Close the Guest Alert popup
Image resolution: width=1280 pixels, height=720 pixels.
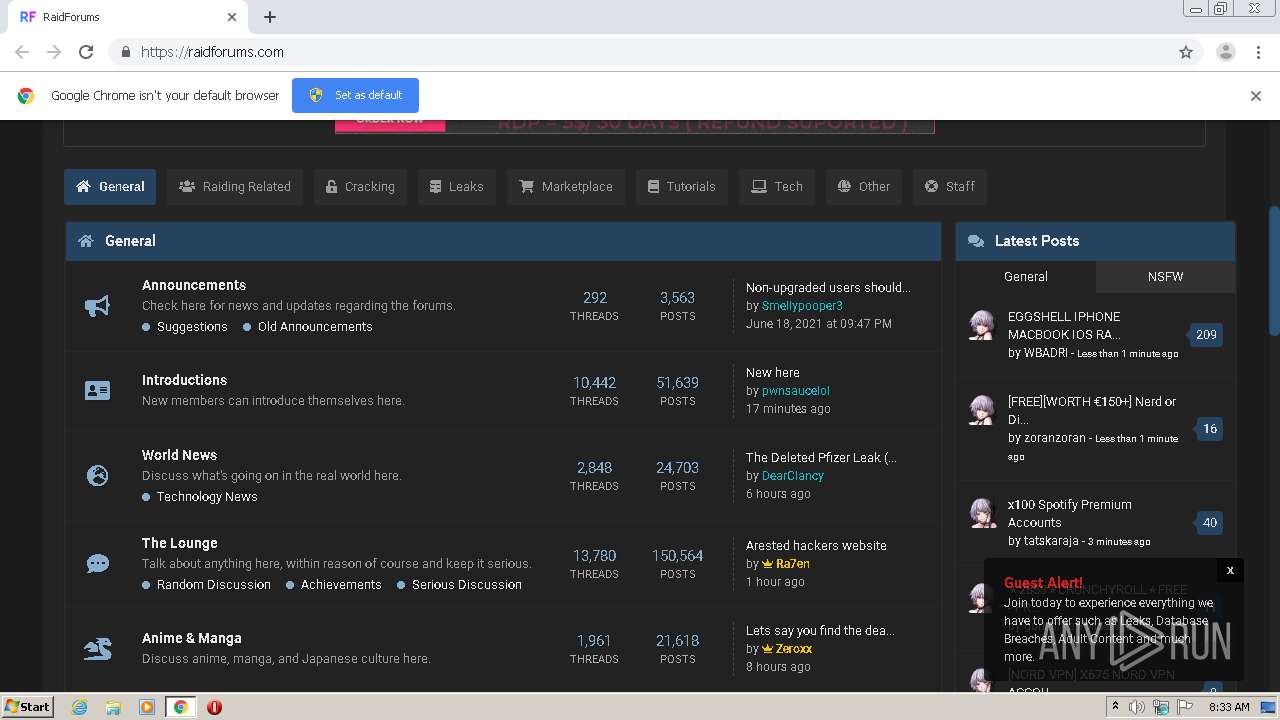[1230, 570]
